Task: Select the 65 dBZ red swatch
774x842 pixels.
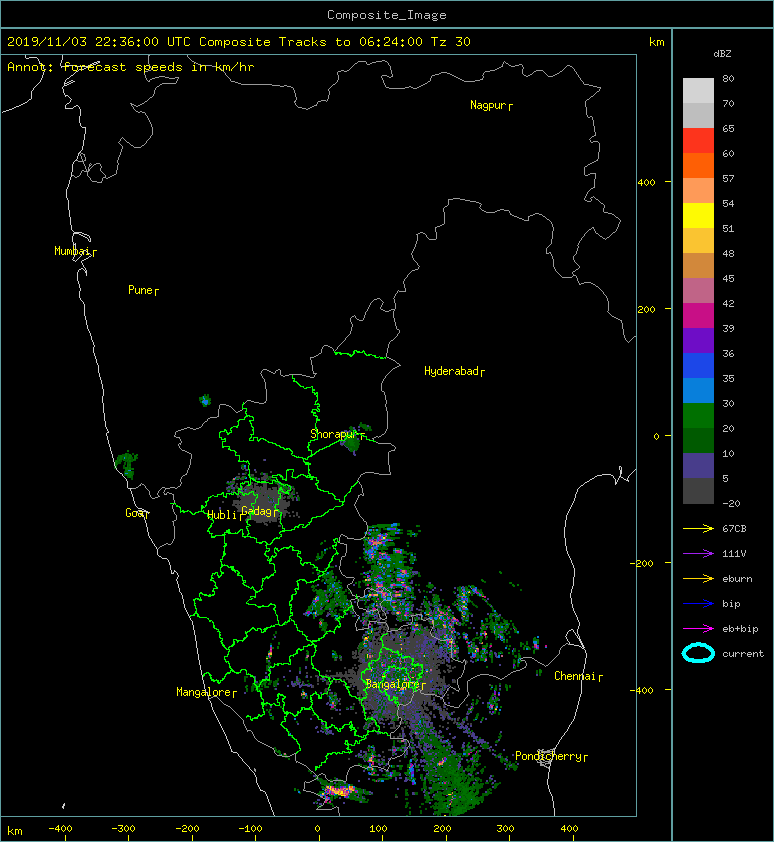Action: [698, 140]
